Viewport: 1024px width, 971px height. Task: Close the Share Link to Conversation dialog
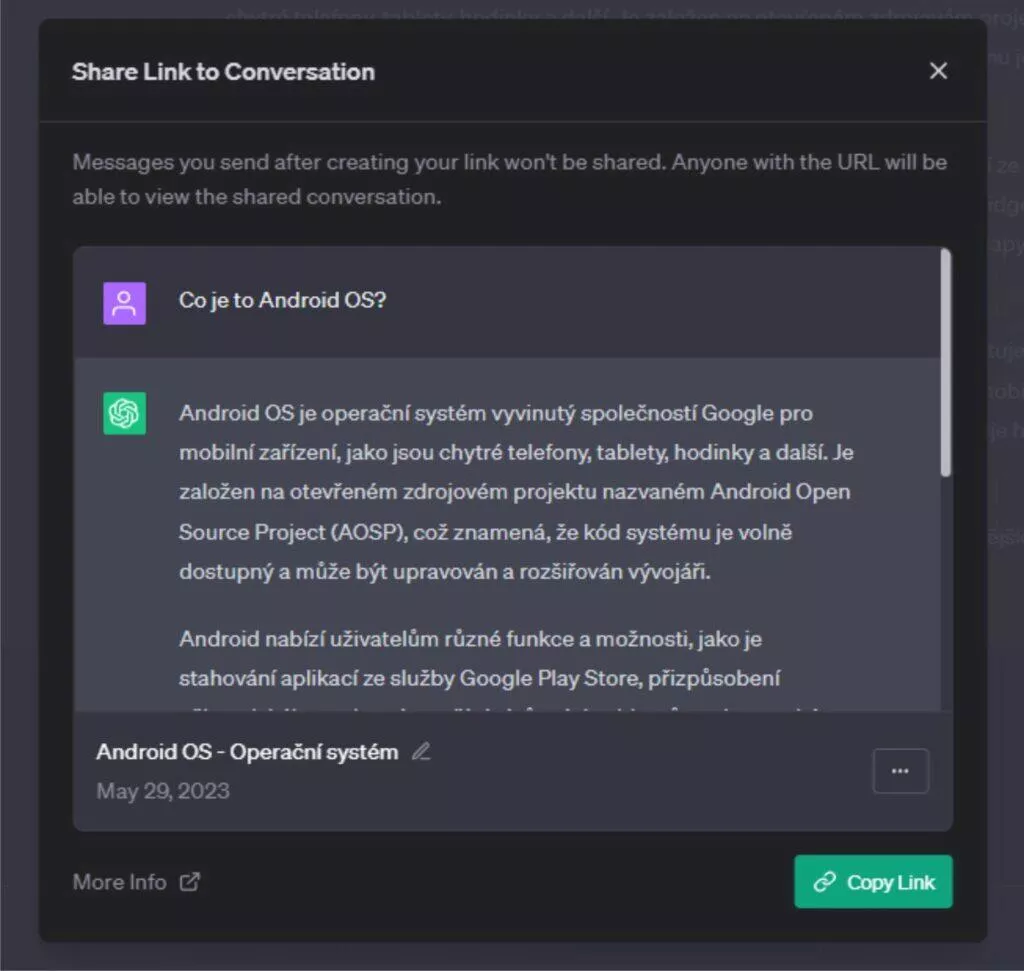(x=938, y=71)
